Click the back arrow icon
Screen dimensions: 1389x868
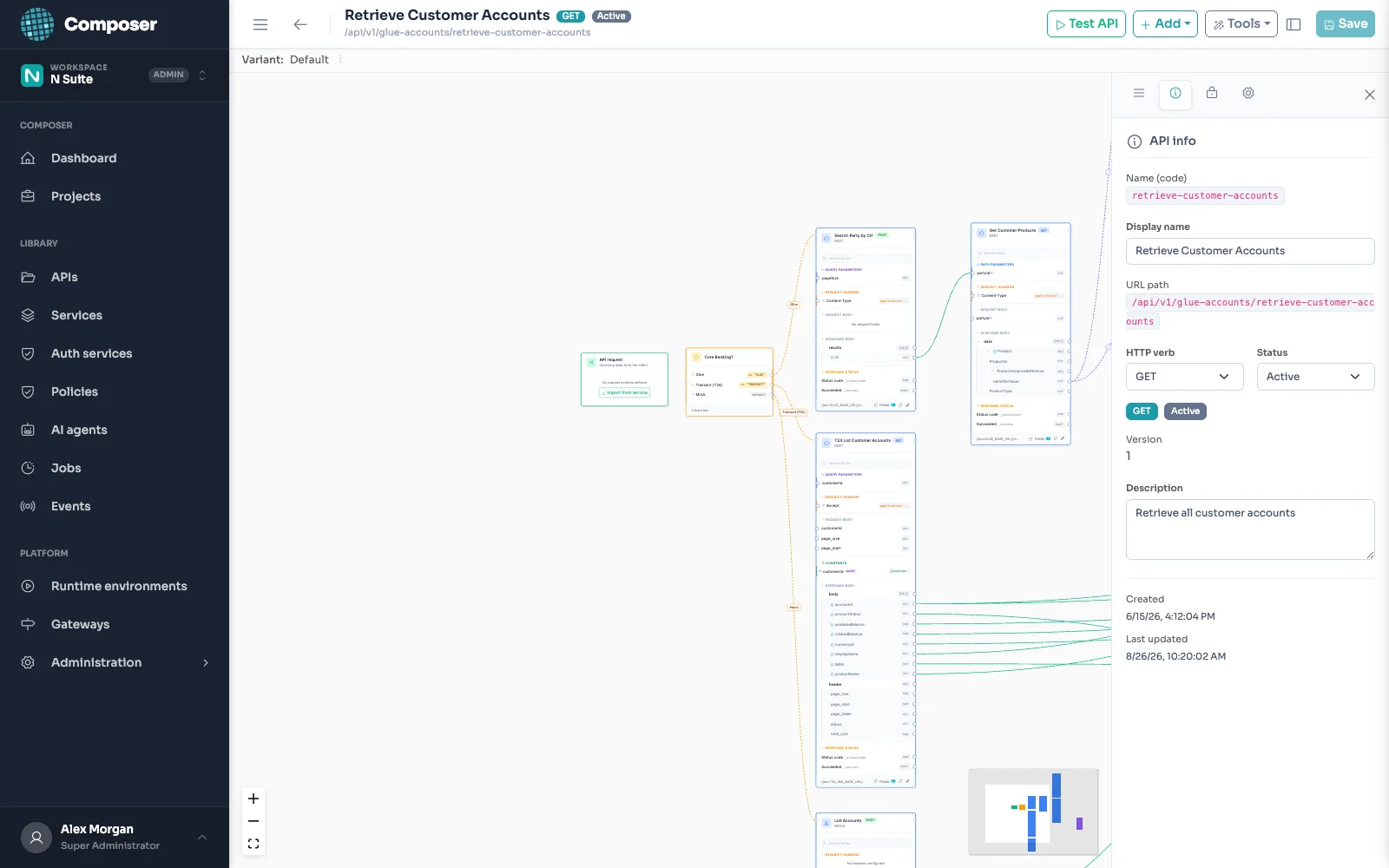tap(300, 24)
